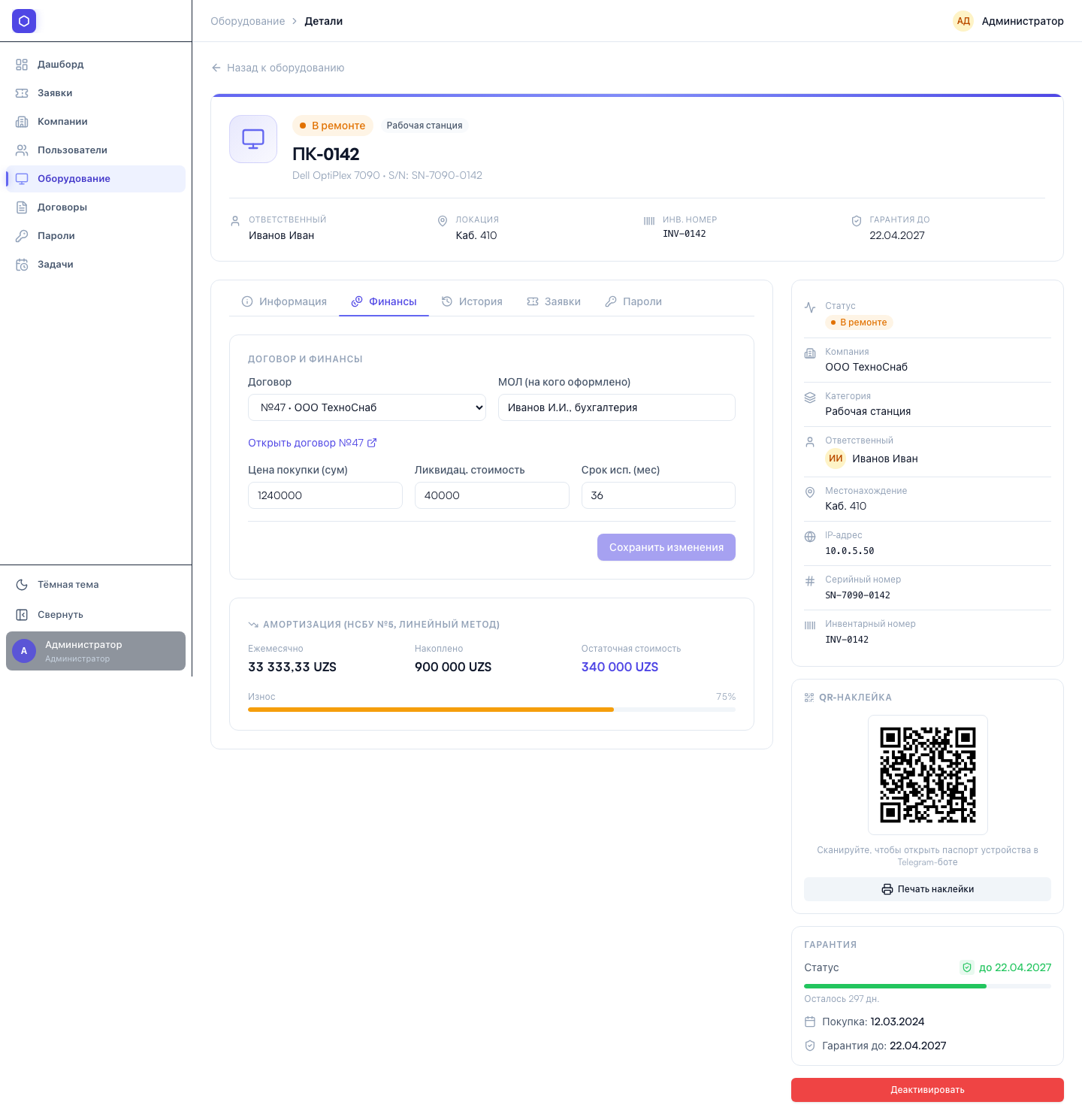Click the Серийный номер hash icon
This screenshot has height=1120, width=1082.
tap(810, 581)
